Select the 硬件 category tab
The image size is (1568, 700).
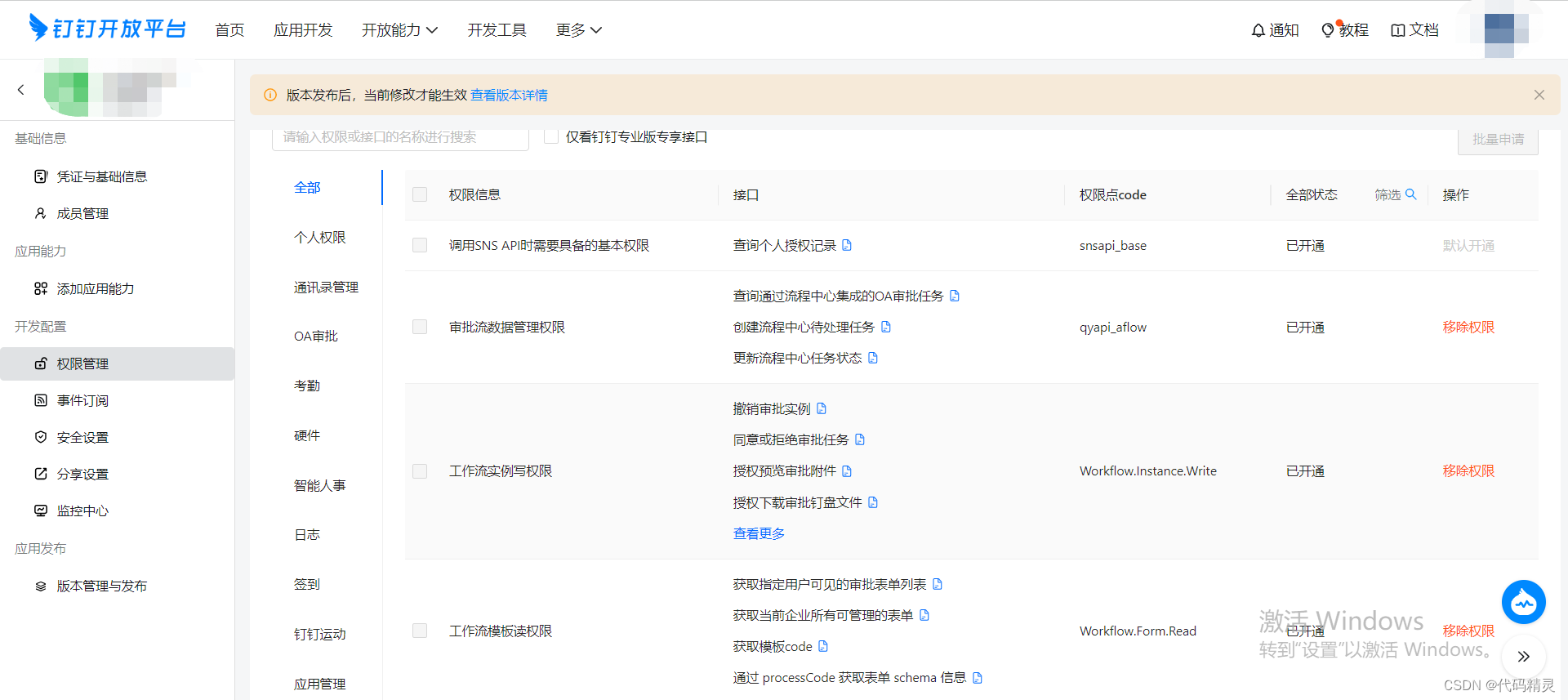point(307,435)
